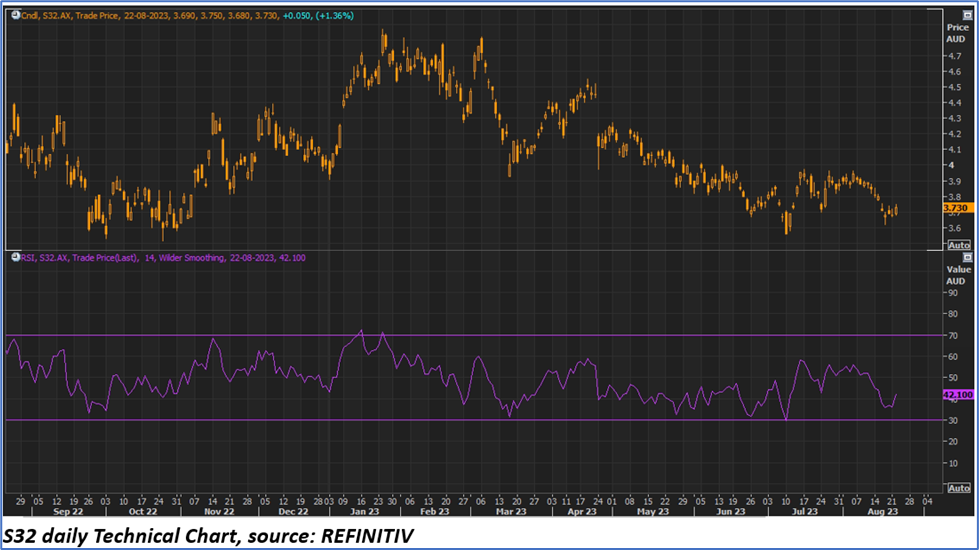Toggle Auto scaling on the price axis
This screenshot has width=979, height=550.
tap(957, 245)
